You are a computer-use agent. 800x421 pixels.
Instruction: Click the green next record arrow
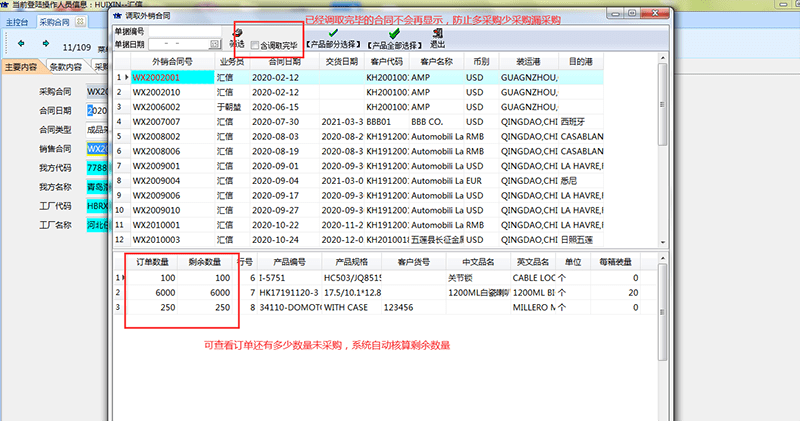(x=47, y=44)
